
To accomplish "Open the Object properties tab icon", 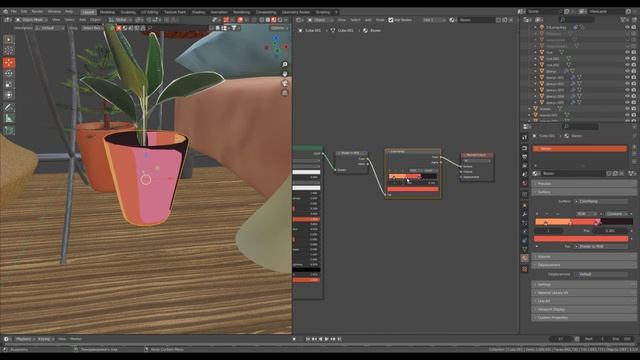I will tap(525, 205).
